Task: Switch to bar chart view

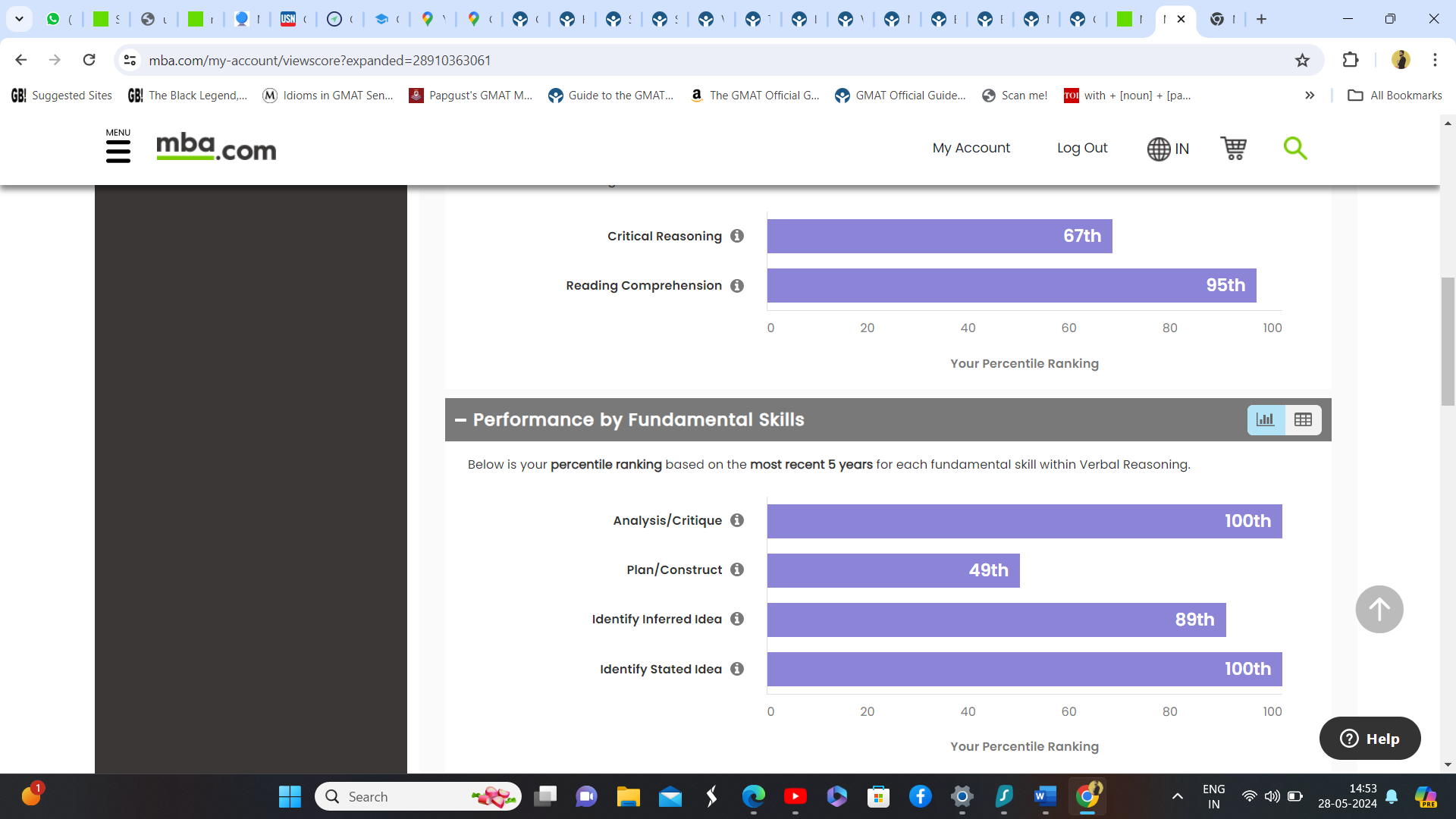Action: click(1266, 419)
